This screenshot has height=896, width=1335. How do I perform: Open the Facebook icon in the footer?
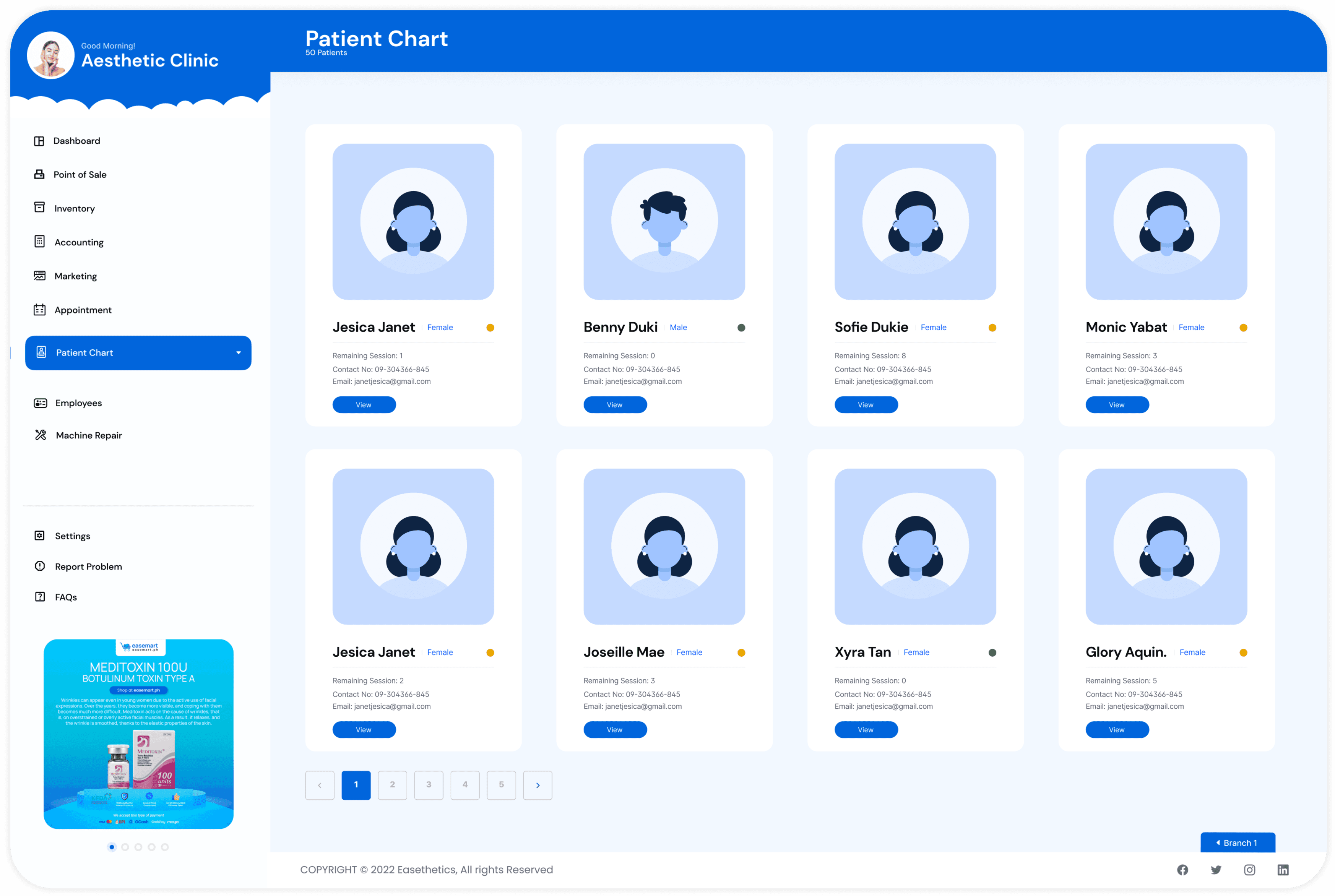[1182, 870]
